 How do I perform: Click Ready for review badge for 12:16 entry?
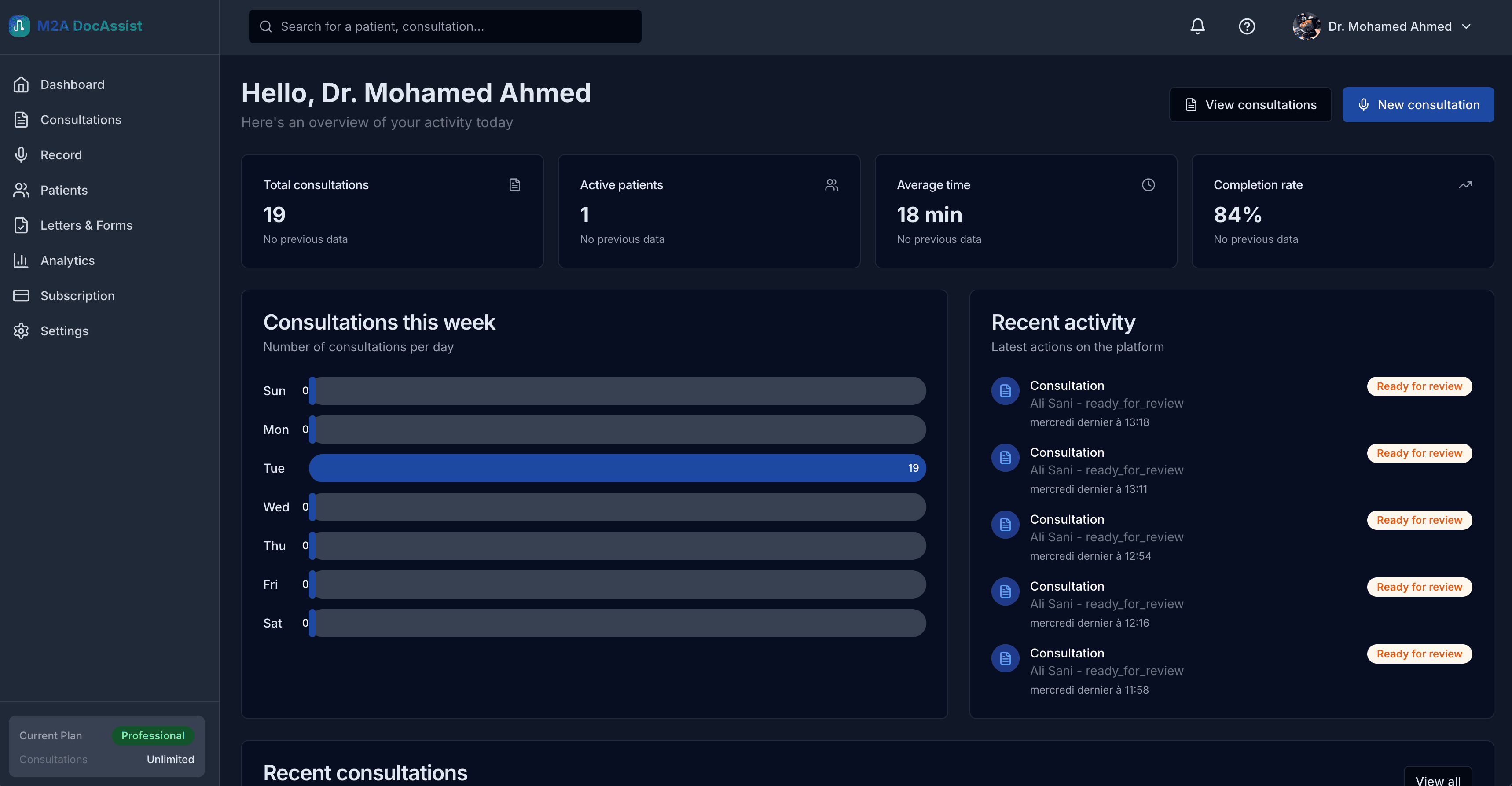1419,587
